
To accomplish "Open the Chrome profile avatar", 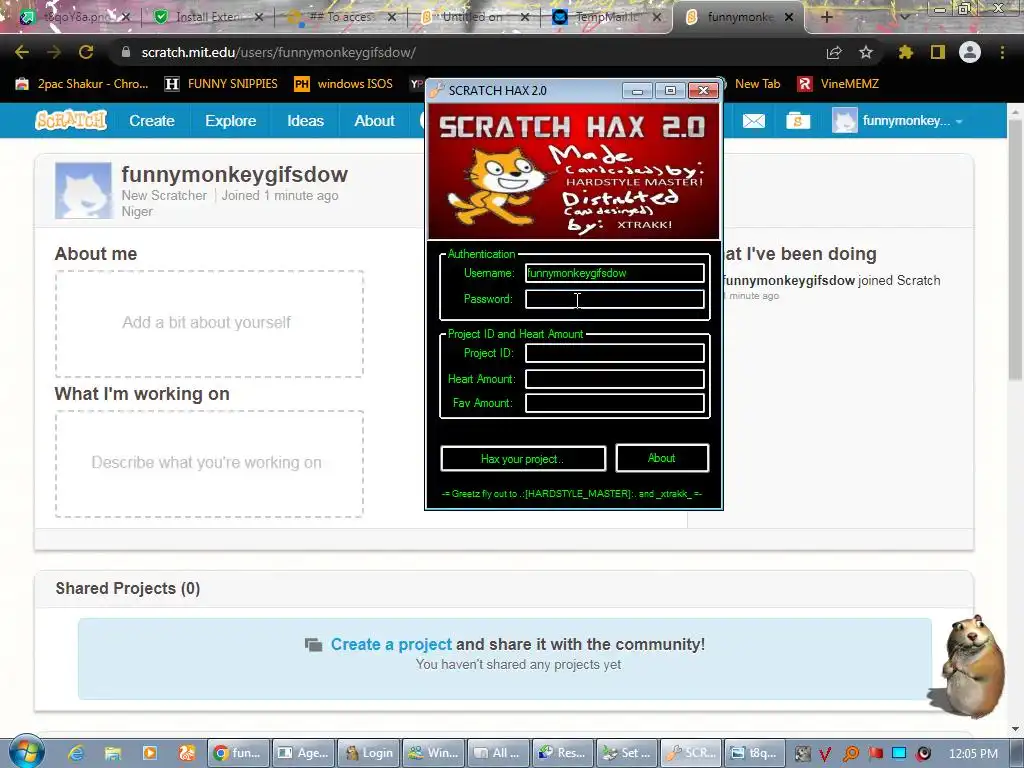I will pos(970,52).
